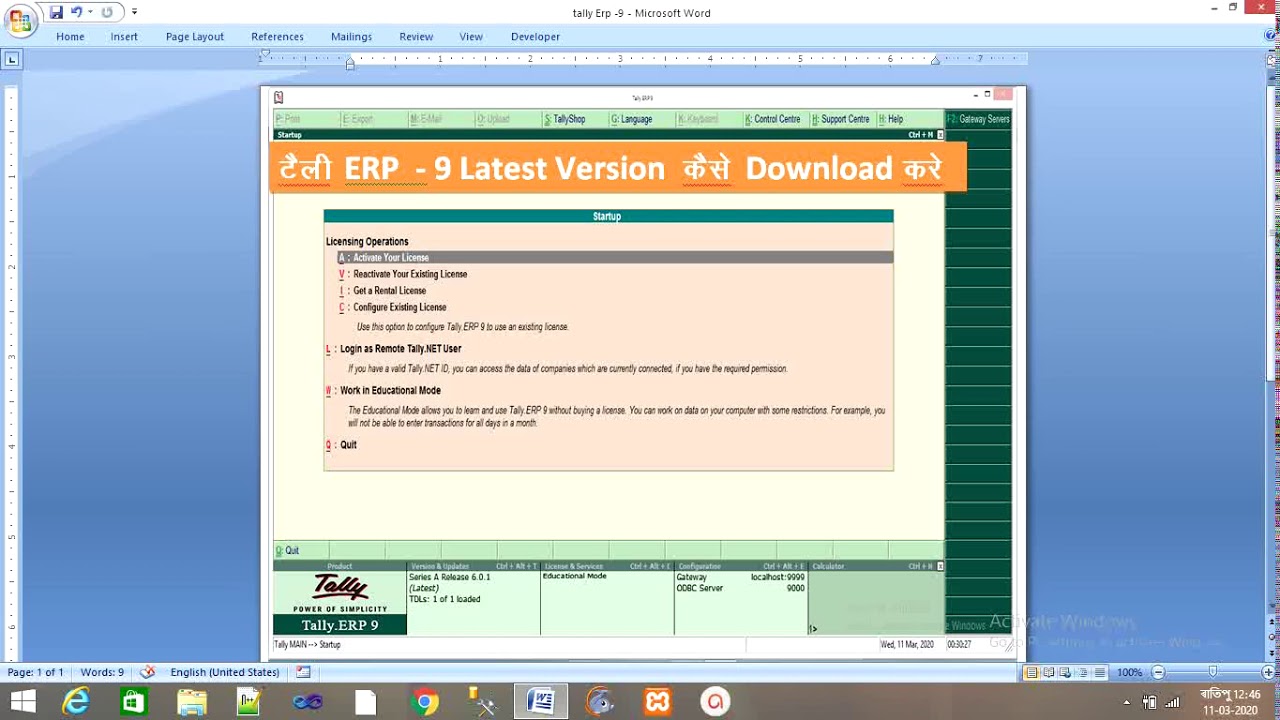Image resolution: width=1280 pixels, height=720 pixels.
Task: Open Microsoft Store from taskbar
Action: tap(133, 702)
